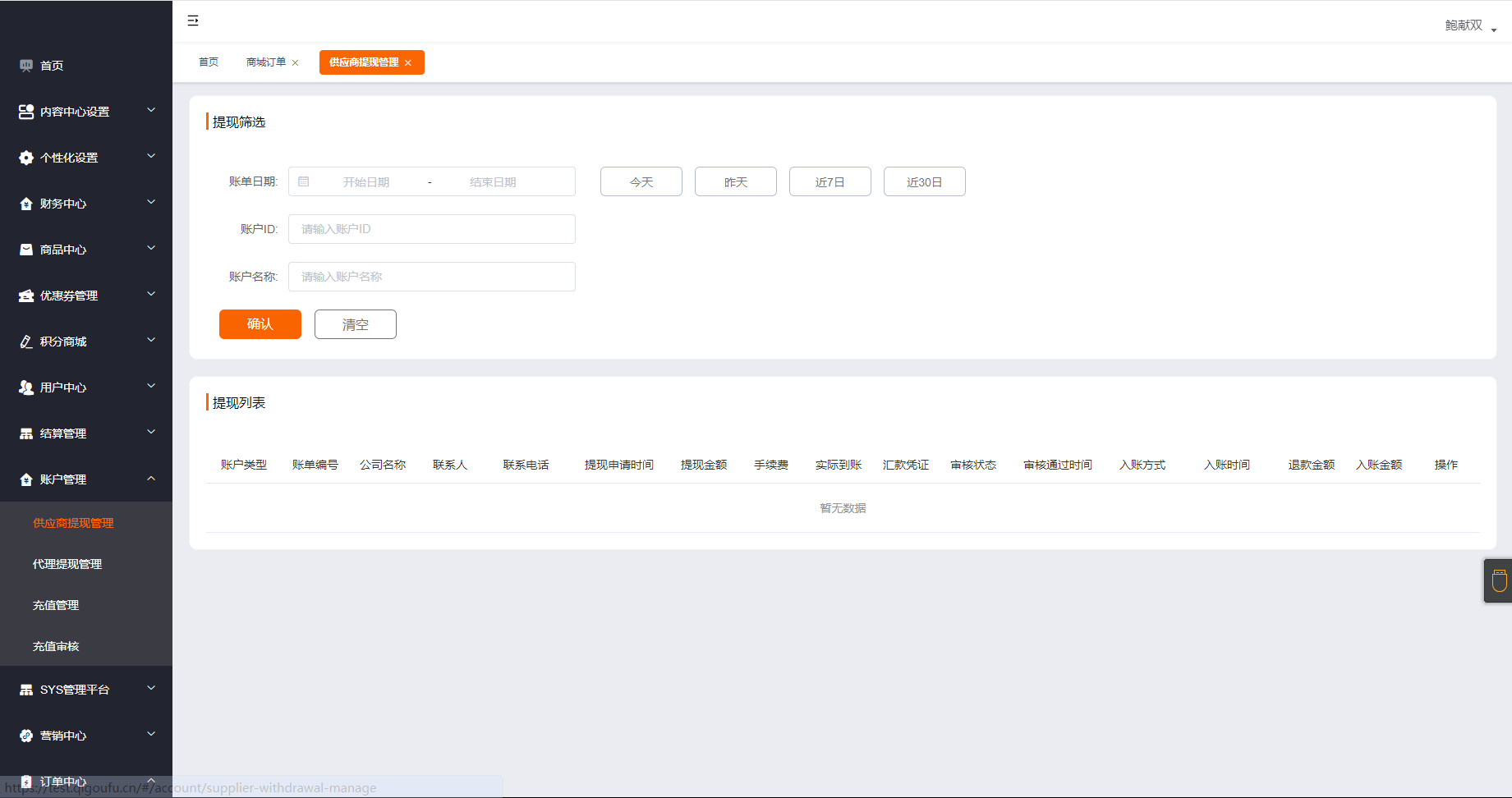This screenshot has width=1512, height=798.
Task: Click the 账单编号 column header
Action: (x=315, y=465)
